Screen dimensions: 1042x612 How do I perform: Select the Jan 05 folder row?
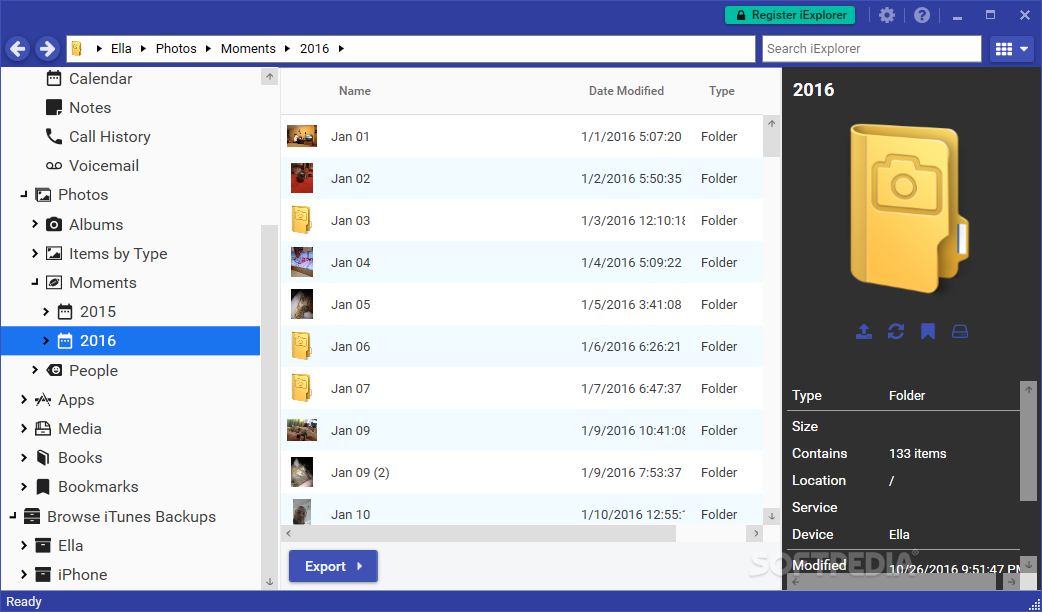tap(522, 304)
